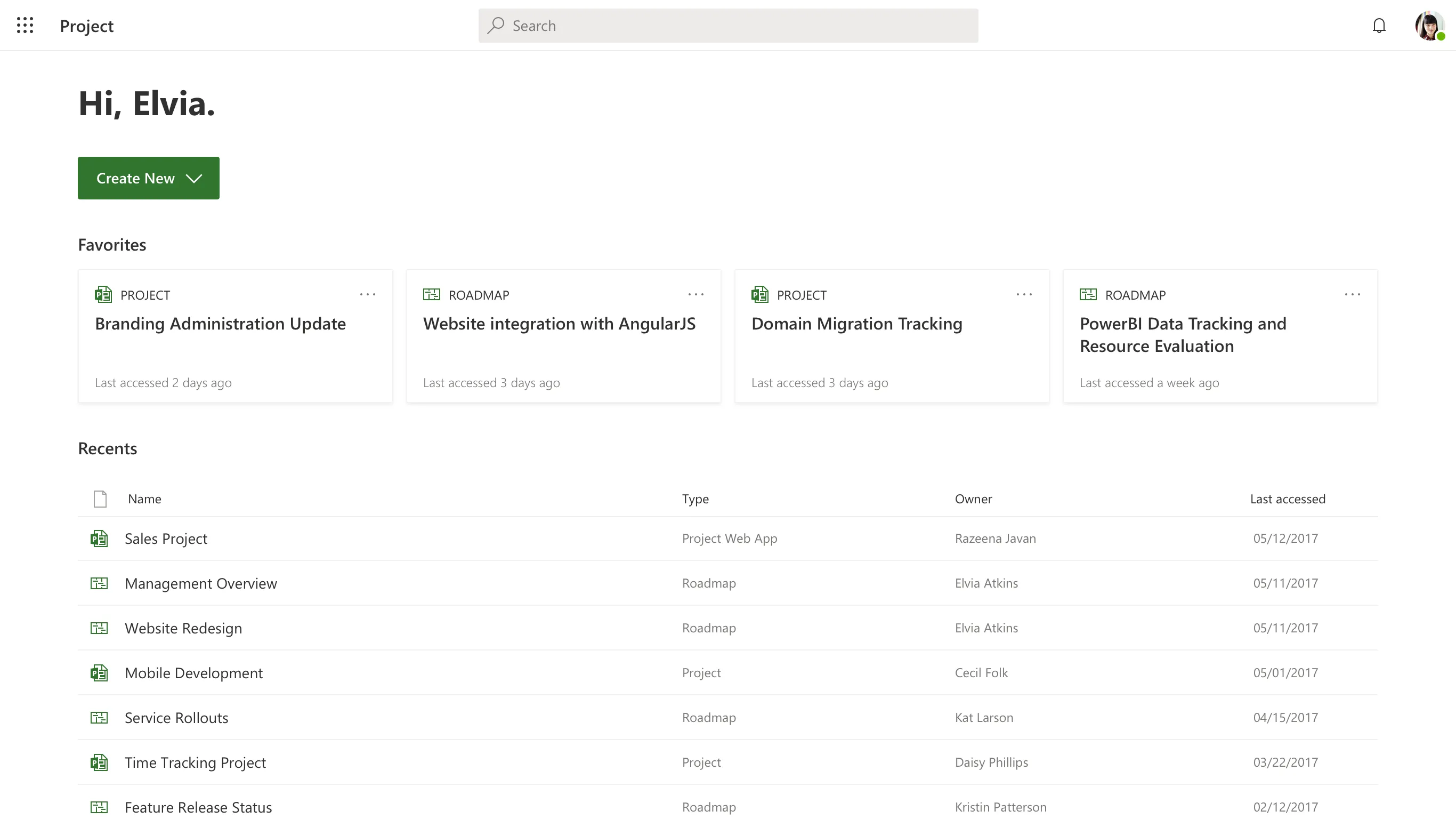Open the app launcher waffle icon
Image resolution: width=1456 pixels, height=819 pixels.
25,26
